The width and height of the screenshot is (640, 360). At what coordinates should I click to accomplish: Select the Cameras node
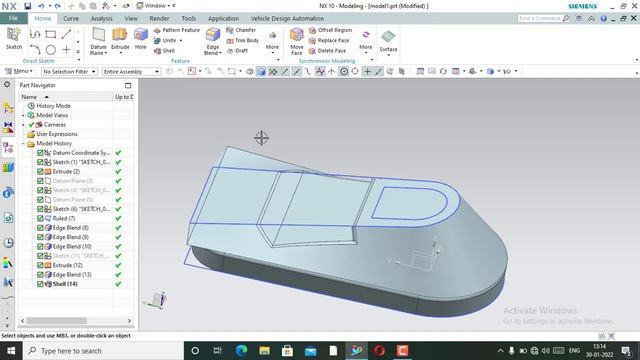coord(55,124)
